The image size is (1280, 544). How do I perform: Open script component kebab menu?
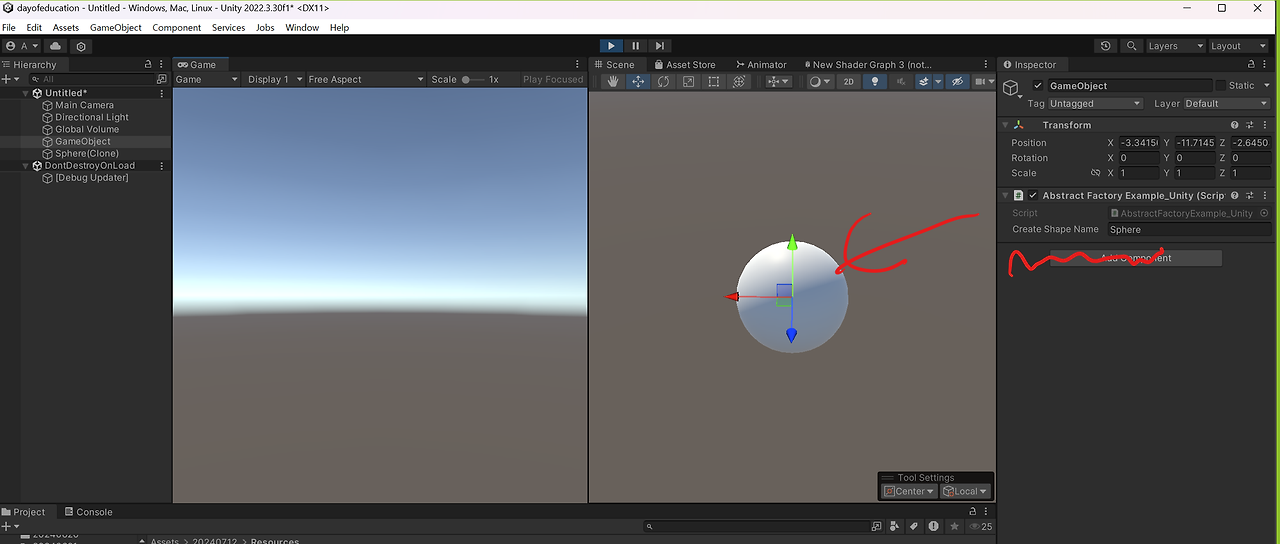tap(1265, 196)
